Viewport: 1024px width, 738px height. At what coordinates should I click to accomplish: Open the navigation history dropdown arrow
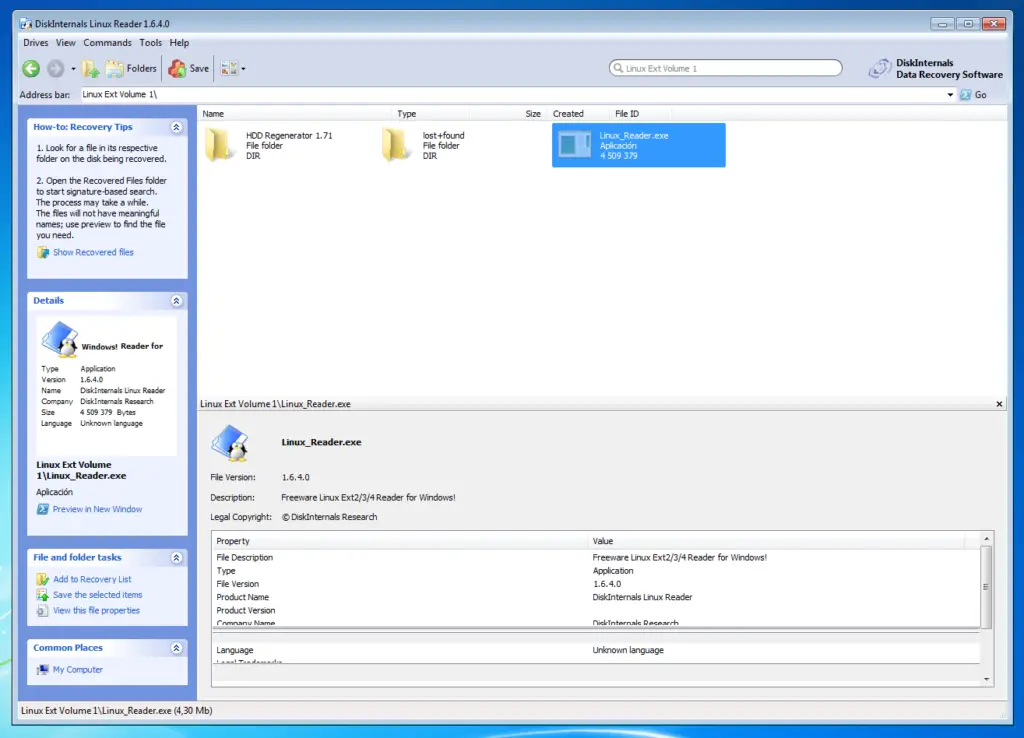click(73, 69)
